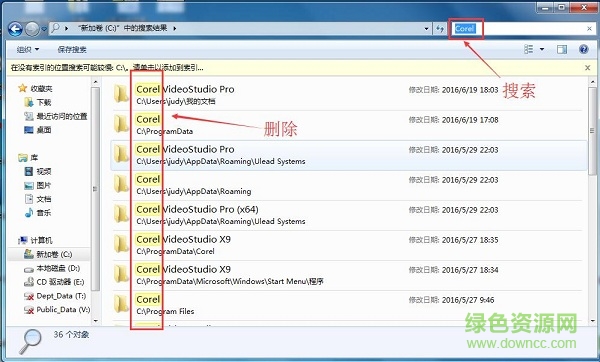Click the computer icon beside 计算机
The image size is (600, 362).
click(23, 240)
